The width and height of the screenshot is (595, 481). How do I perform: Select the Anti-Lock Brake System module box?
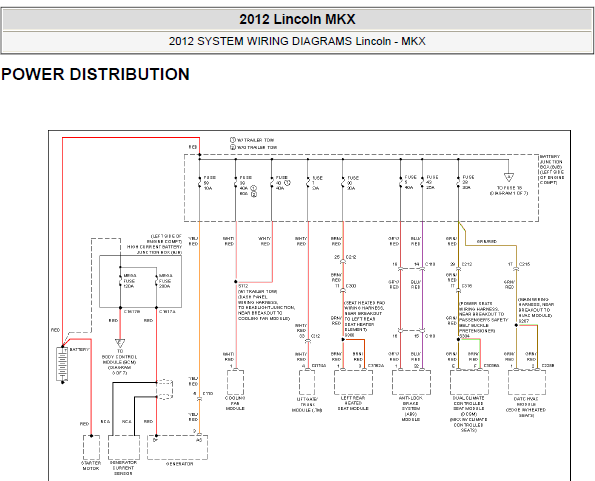[411, 382]
